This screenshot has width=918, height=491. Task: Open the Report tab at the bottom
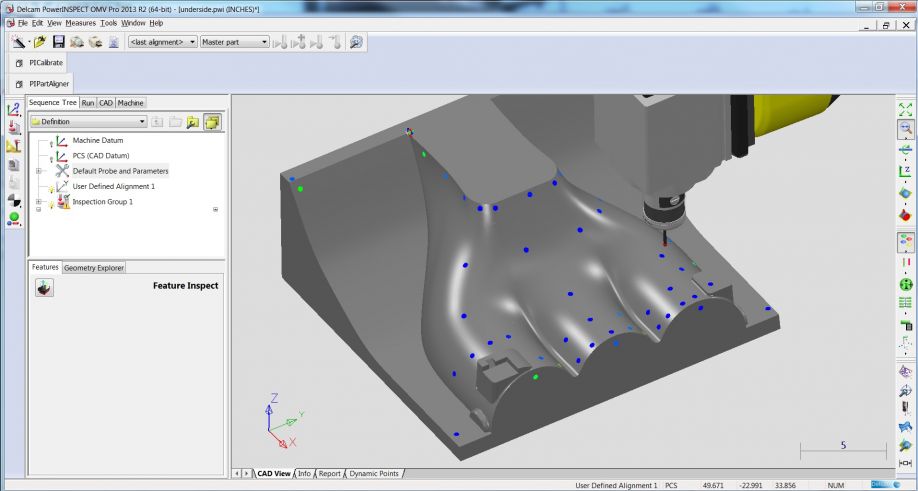330,473
